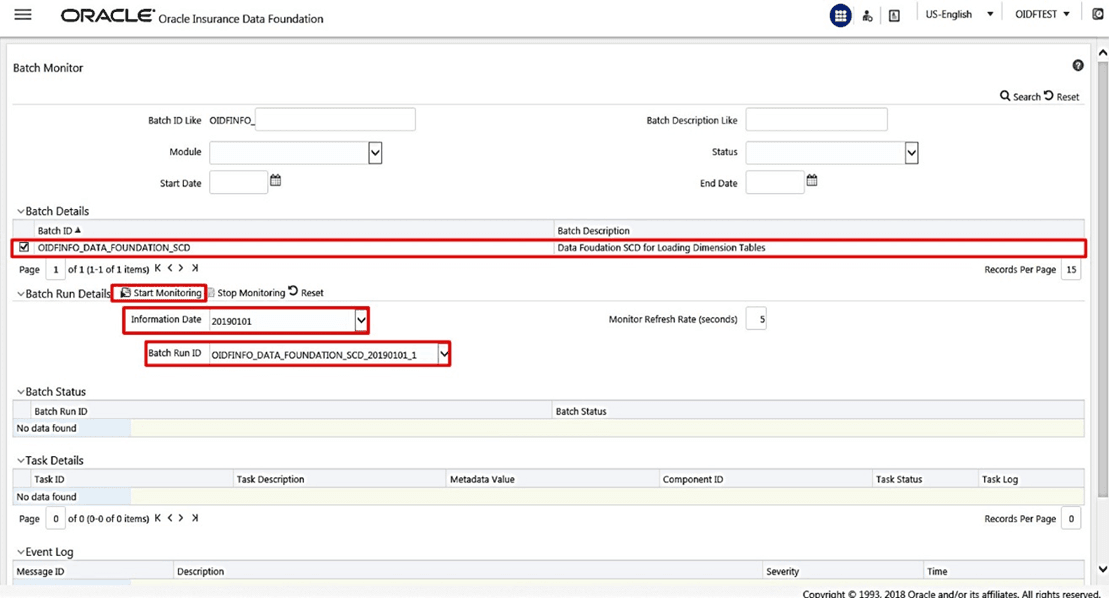The width and height of the screenshot is (1109, 598).
Task: Click the Severity column header
Action: (x=782, y=571)
